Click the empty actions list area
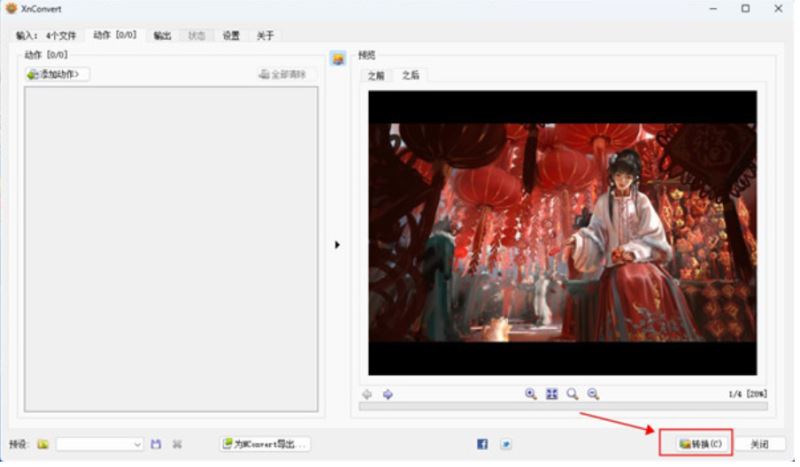The width and height of the screenshot is (800, 467). click(171, 249)
